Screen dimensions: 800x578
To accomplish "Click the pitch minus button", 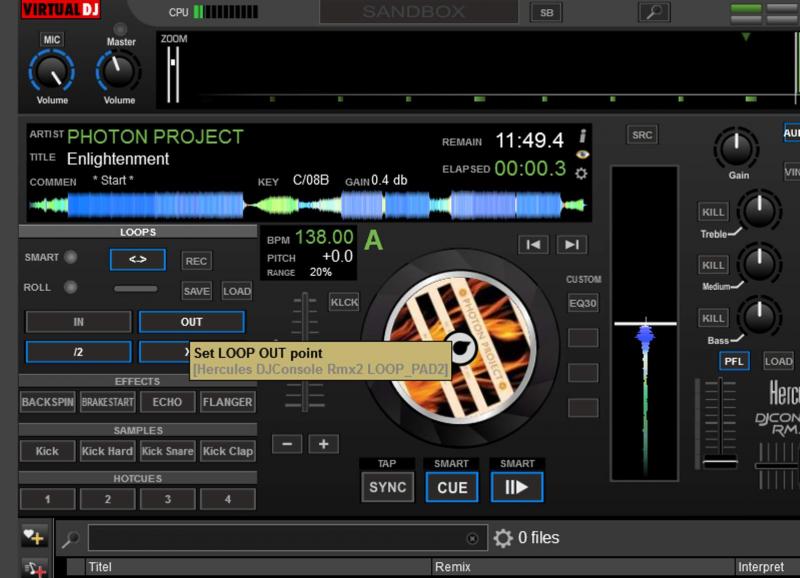I will point(287,444).
